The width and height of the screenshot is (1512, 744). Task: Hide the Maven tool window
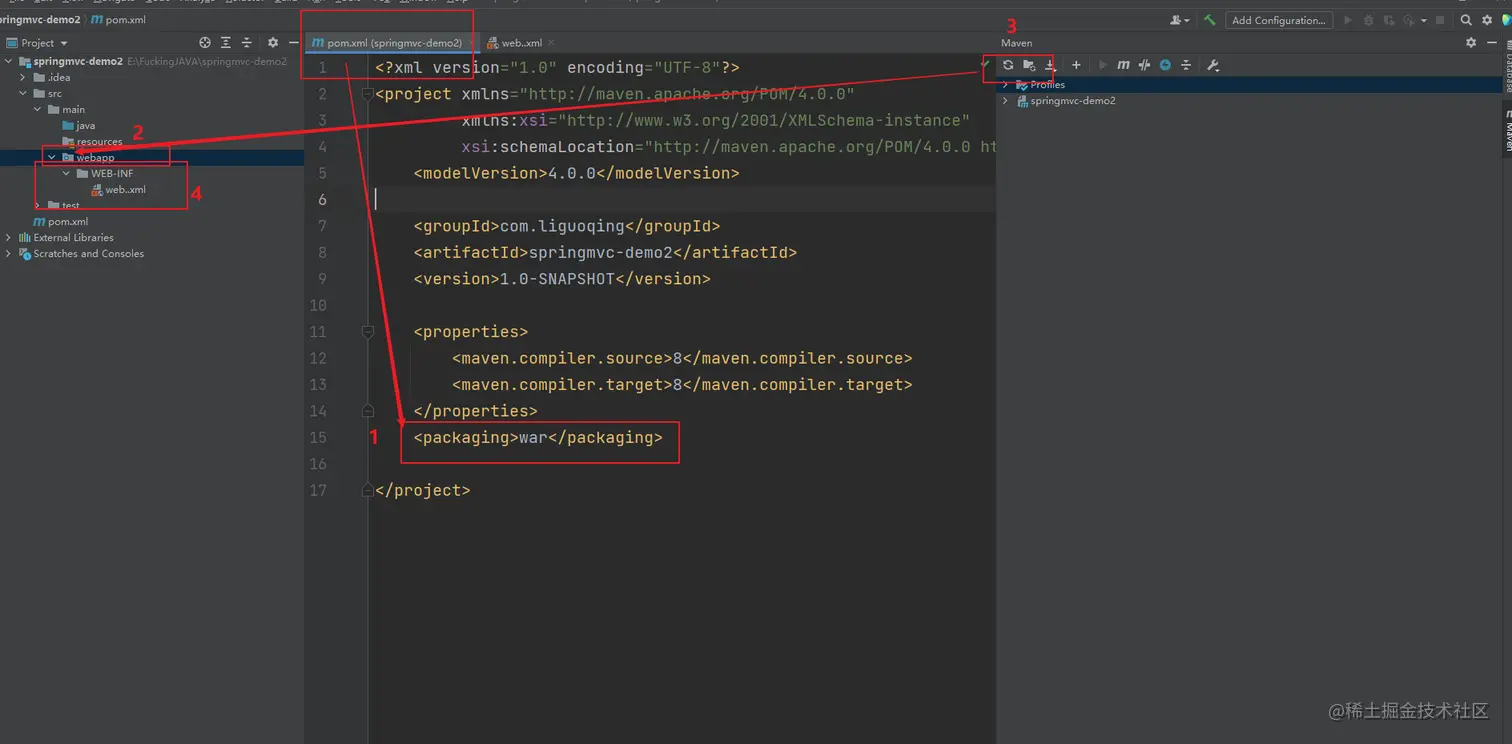click(1491, 43)
